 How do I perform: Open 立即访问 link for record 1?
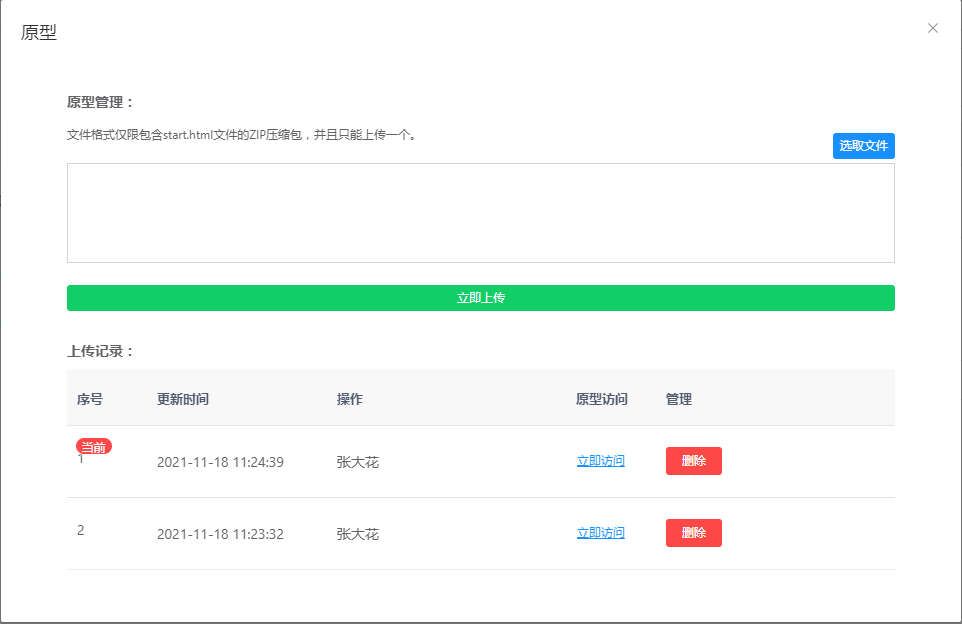pyautogui.click(x=600, y=461)
